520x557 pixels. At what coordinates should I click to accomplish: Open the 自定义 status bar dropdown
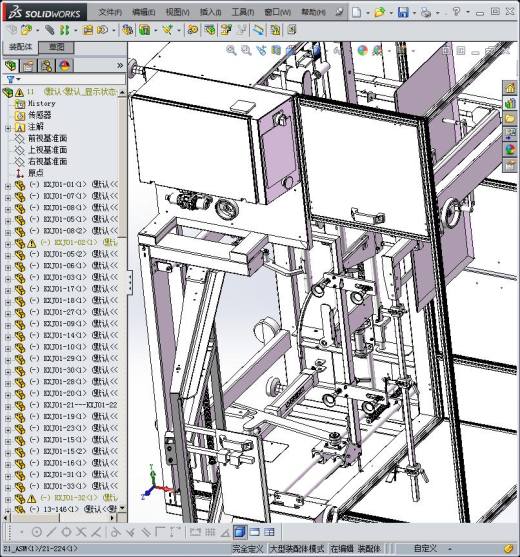[x=449, y=548]
